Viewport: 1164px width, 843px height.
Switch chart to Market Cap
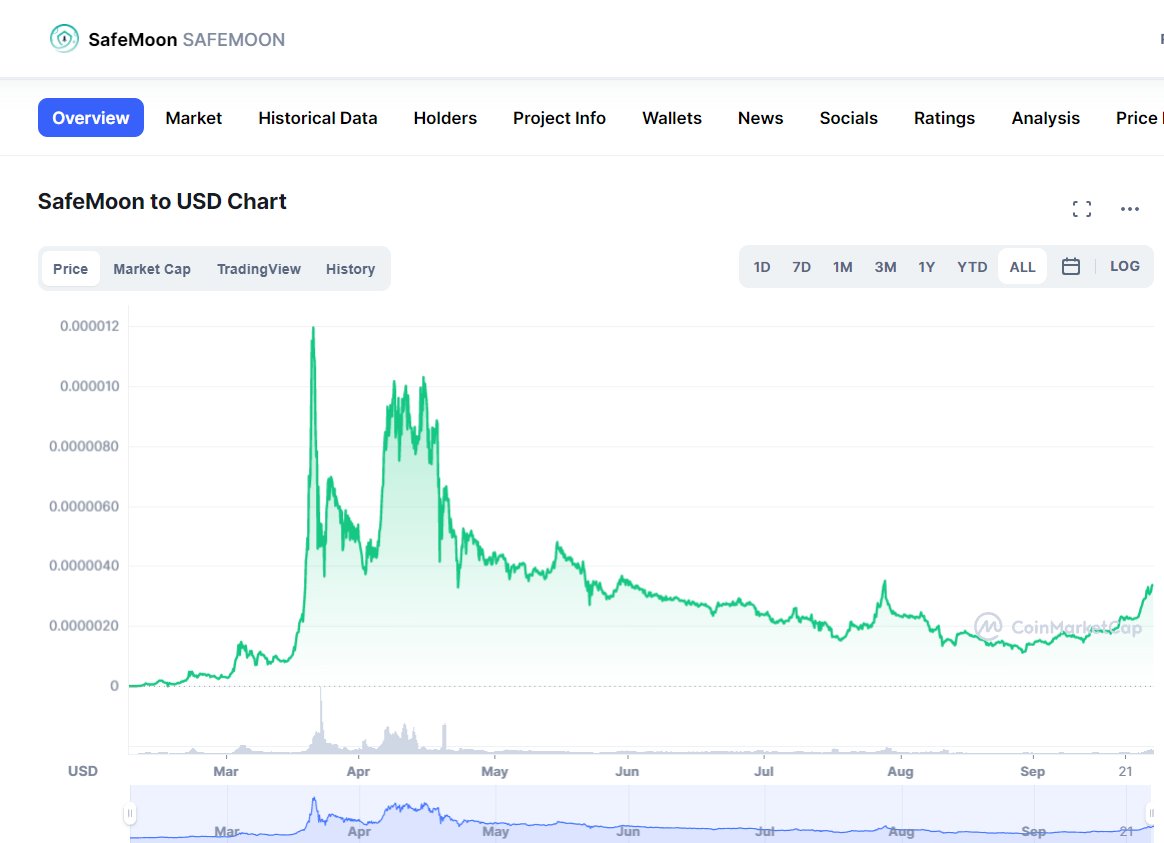pos(152,269)
